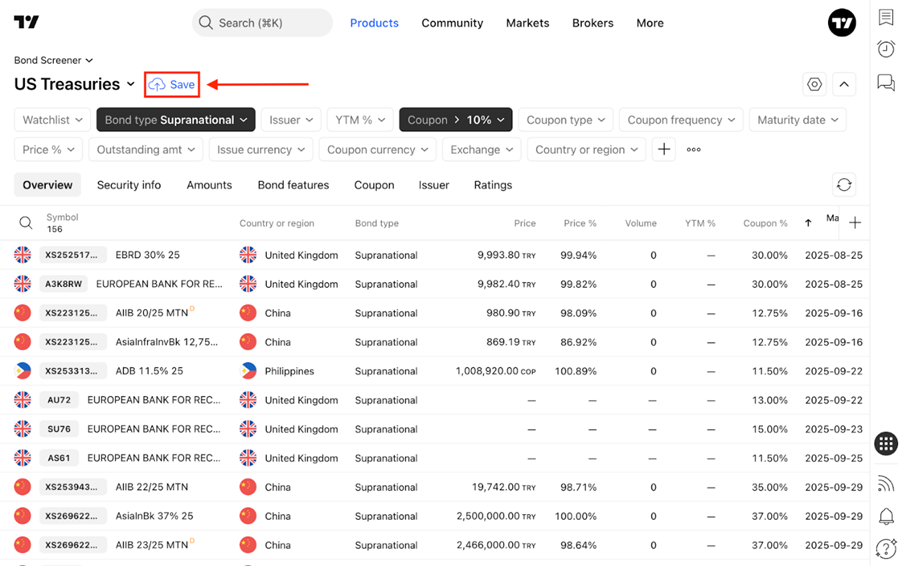Open the Brokers menu

pos(593,23)
